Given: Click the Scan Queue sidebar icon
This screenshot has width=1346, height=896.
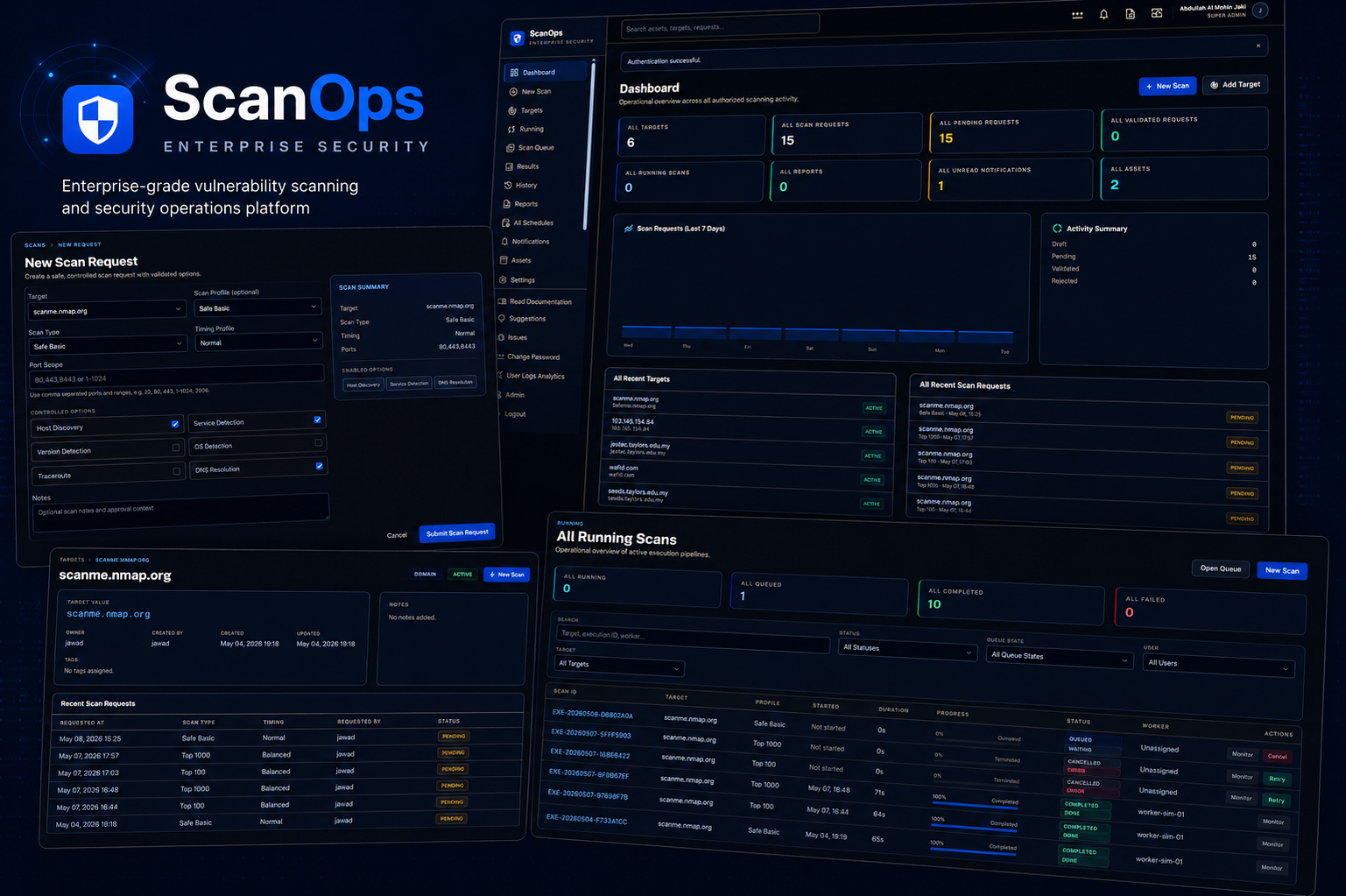Looking at the screenshot, I should pos(511,147).
